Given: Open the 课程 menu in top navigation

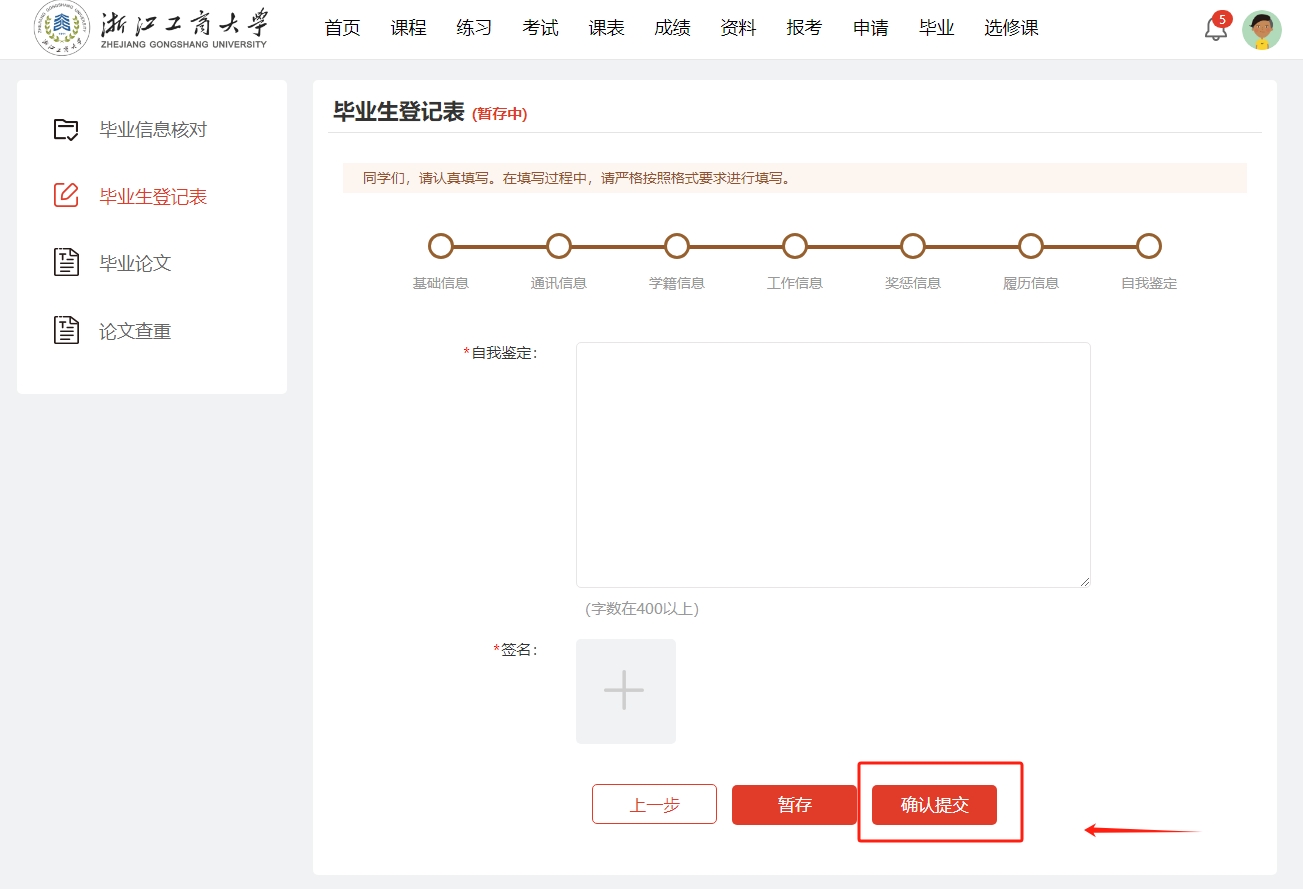Looking at the screenshot, I should click(x=408, y=28).
